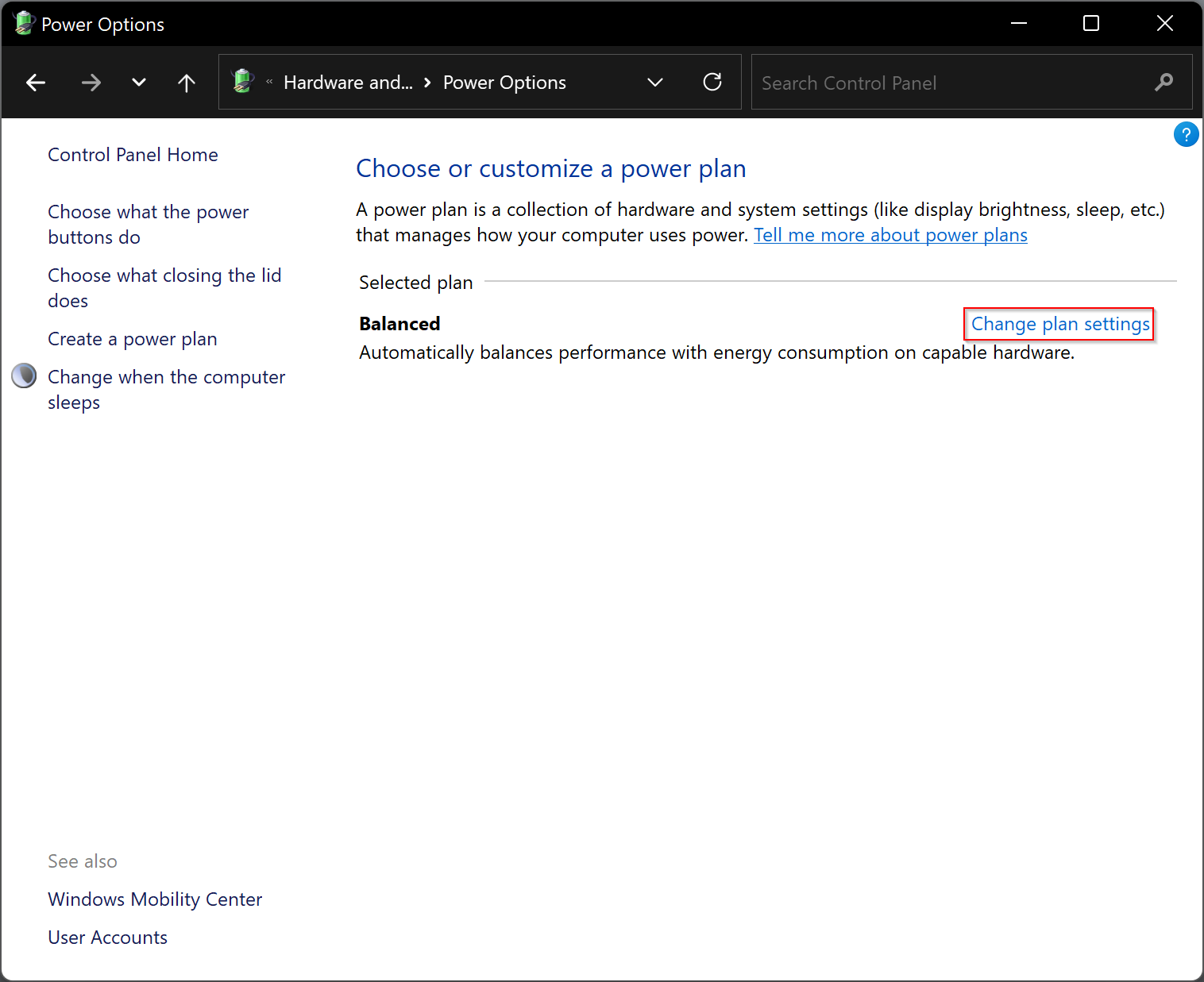Minimize the Power Options window
The width and height of the screenshot is (1204, 982).
click(1019, 23)
